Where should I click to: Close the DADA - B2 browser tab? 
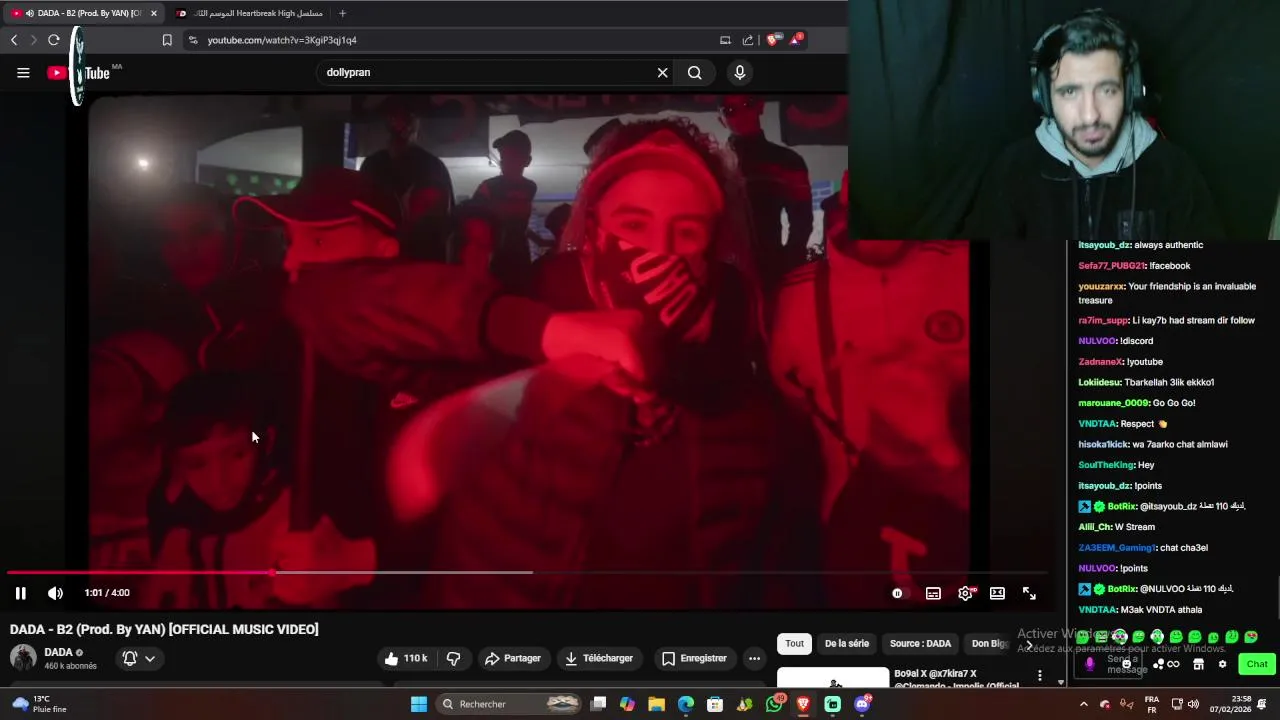pos(154,13)
